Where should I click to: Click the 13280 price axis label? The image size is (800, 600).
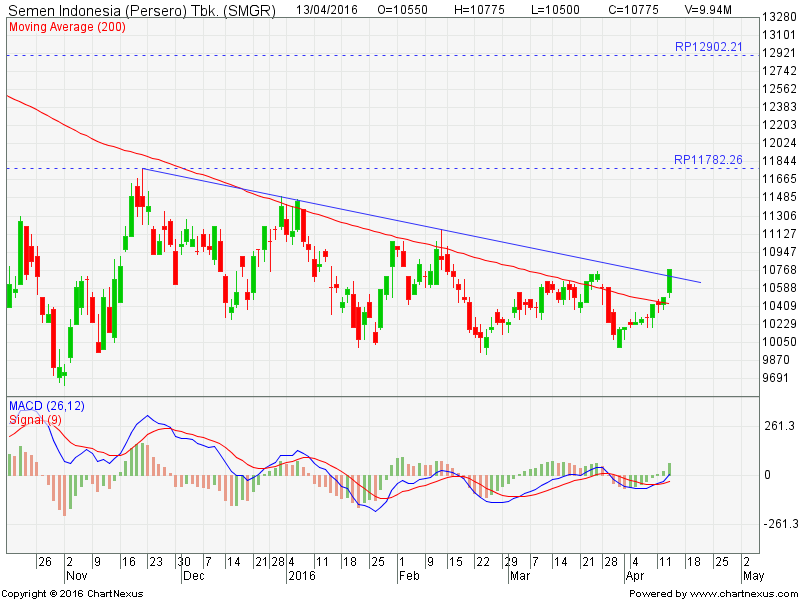click(x=779, y=17)
